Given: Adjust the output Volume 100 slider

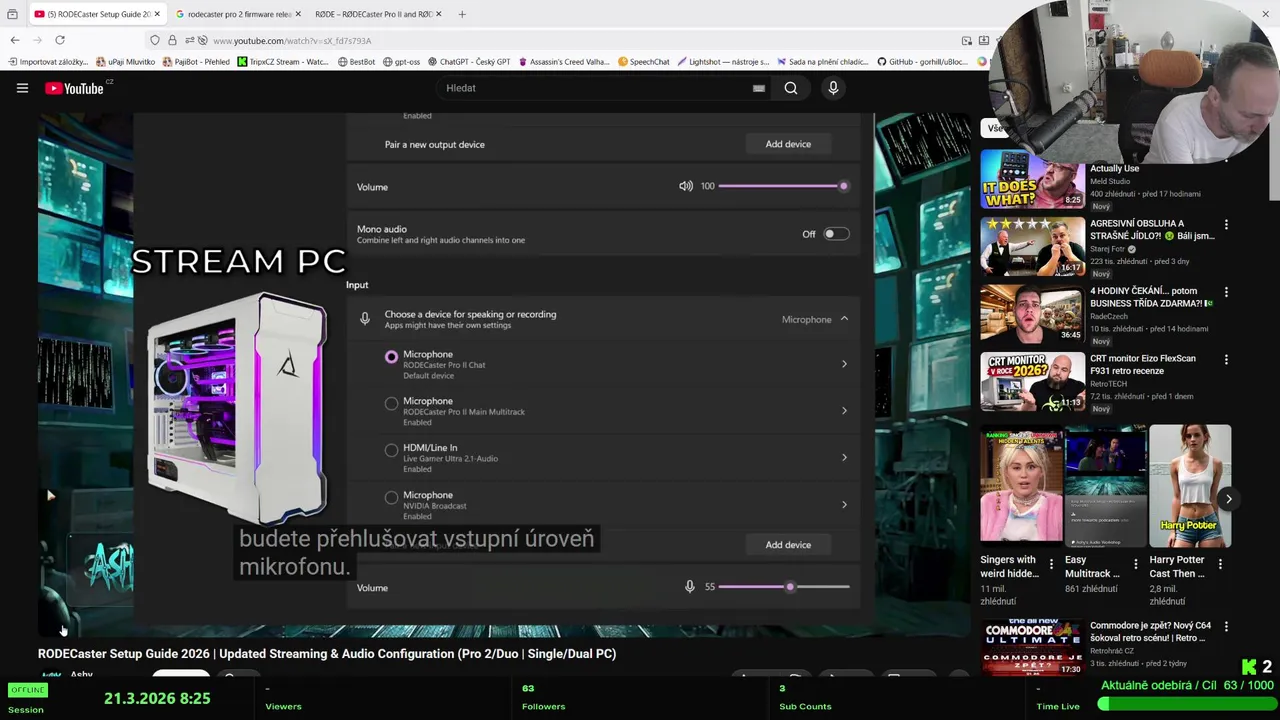Looking at the screenshot, I should tap(783, 186).
